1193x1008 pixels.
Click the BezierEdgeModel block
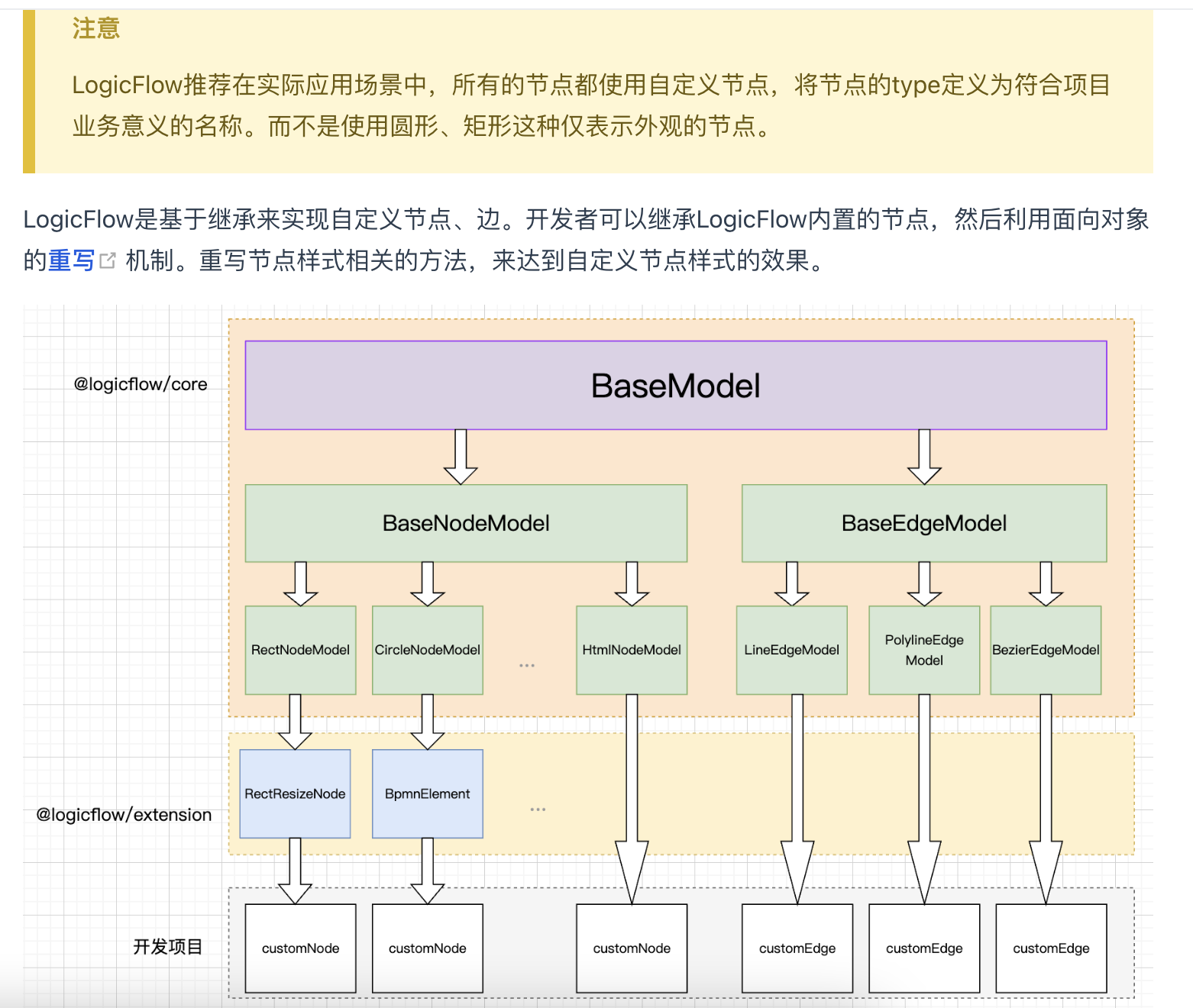click(1046, 650)
